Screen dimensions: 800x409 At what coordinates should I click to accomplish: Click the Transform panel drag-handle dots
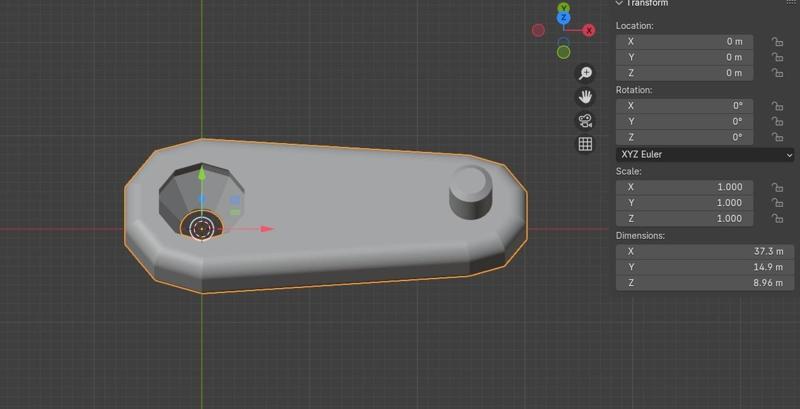(x=791, y=3)
